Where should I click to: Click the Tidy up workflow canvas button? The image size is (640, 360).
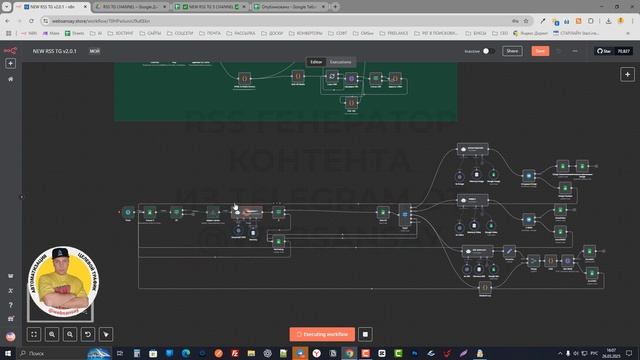[x=106, y=334]
